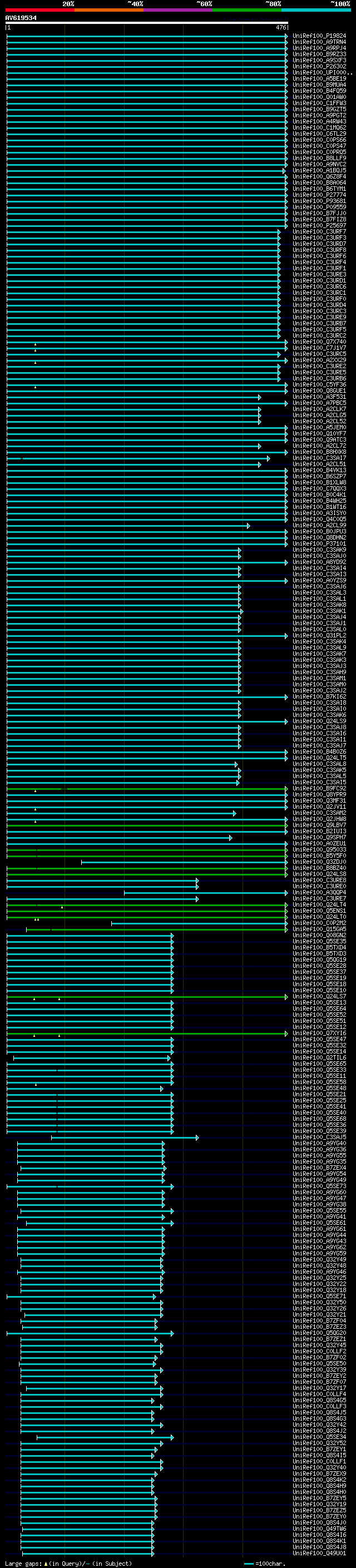Viewport: 356px width, 1568px height.
Task: Click the AV619534 query title
Action: point(21,18)
